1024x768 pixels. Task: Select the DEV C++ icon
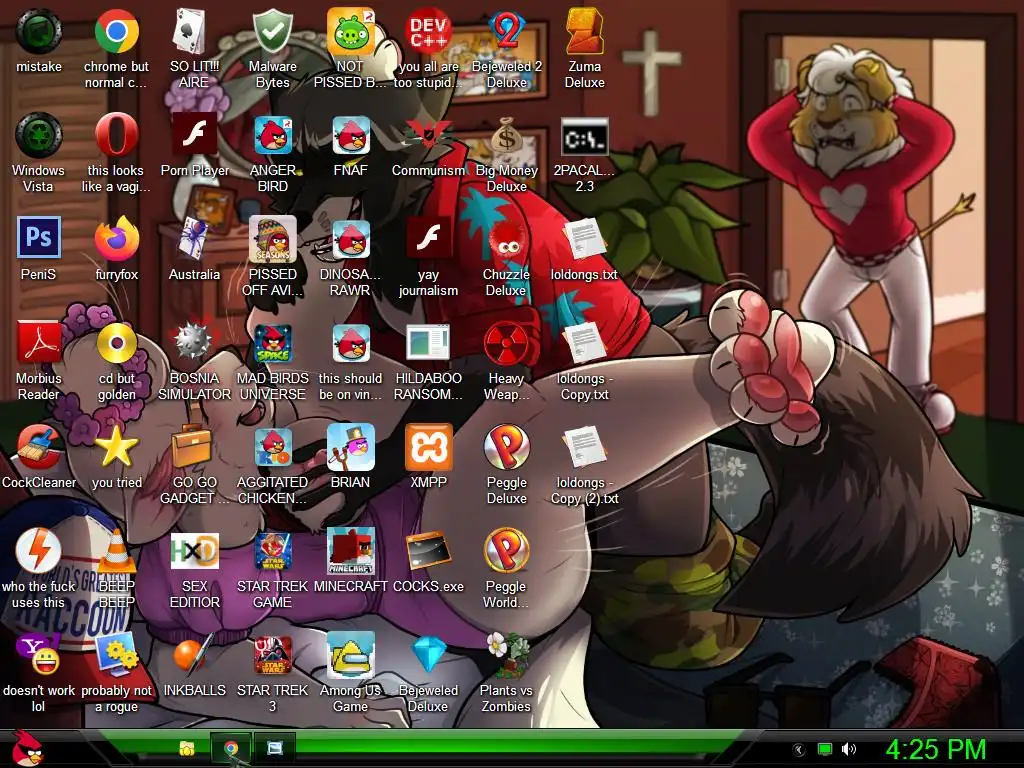428,31
